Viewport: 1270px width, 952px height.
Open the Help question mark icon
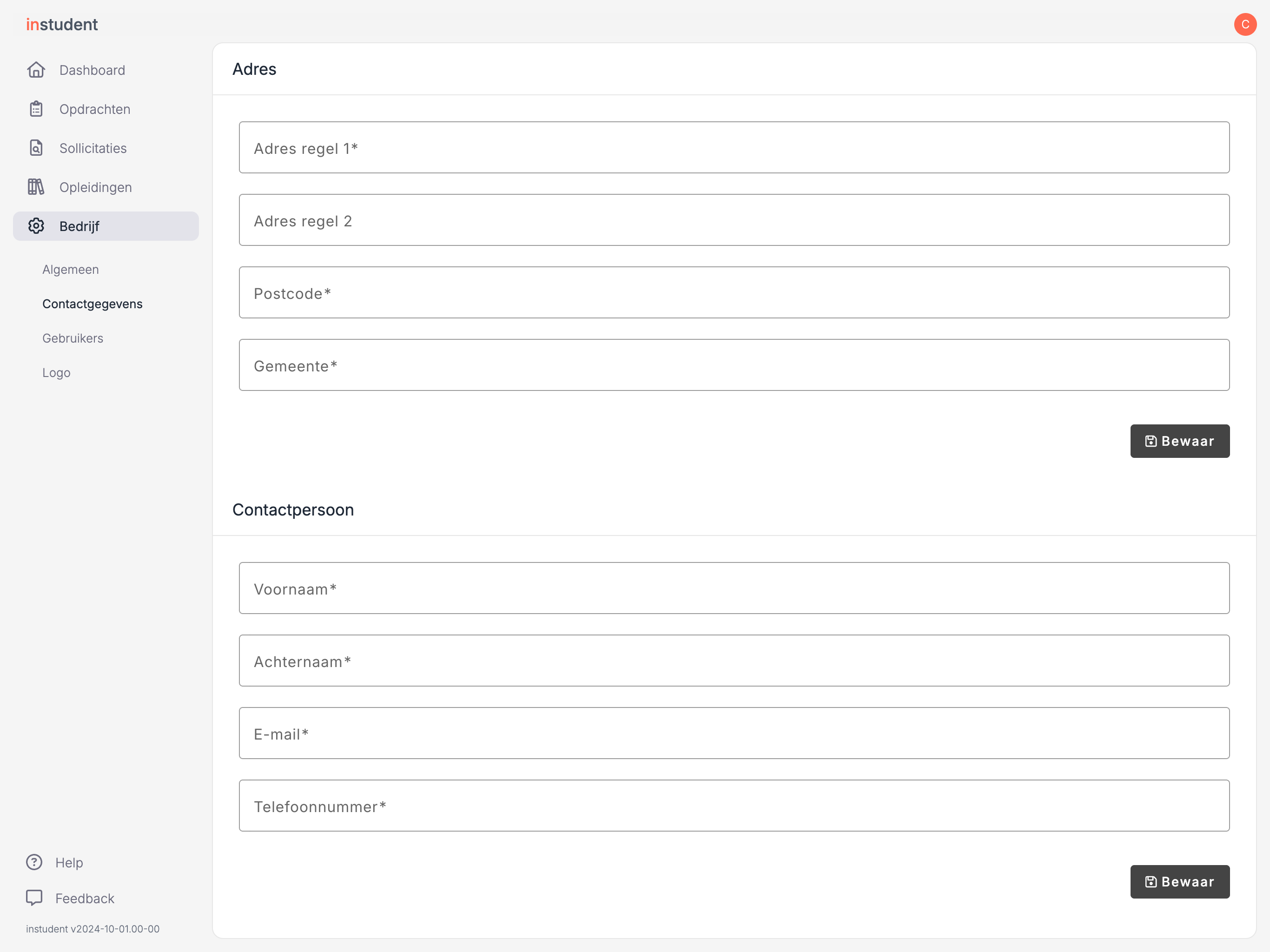[34, 862]
